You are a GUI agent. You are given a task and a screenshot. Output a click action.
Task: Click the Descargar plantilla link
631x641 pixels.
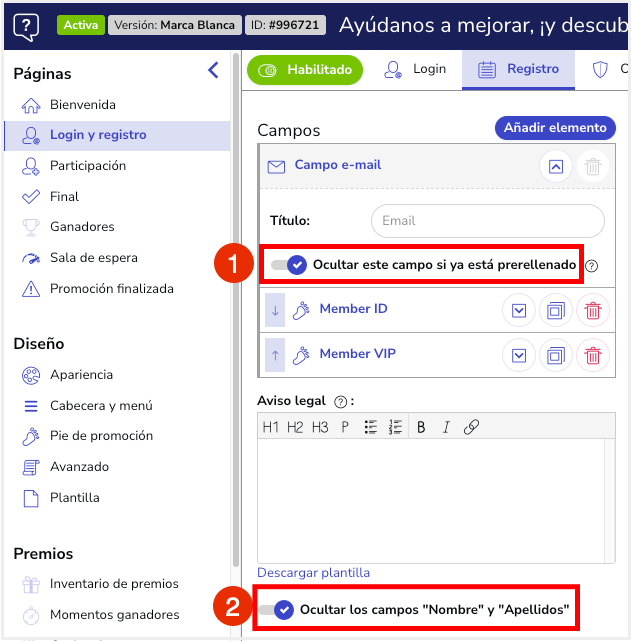[313, 573]
